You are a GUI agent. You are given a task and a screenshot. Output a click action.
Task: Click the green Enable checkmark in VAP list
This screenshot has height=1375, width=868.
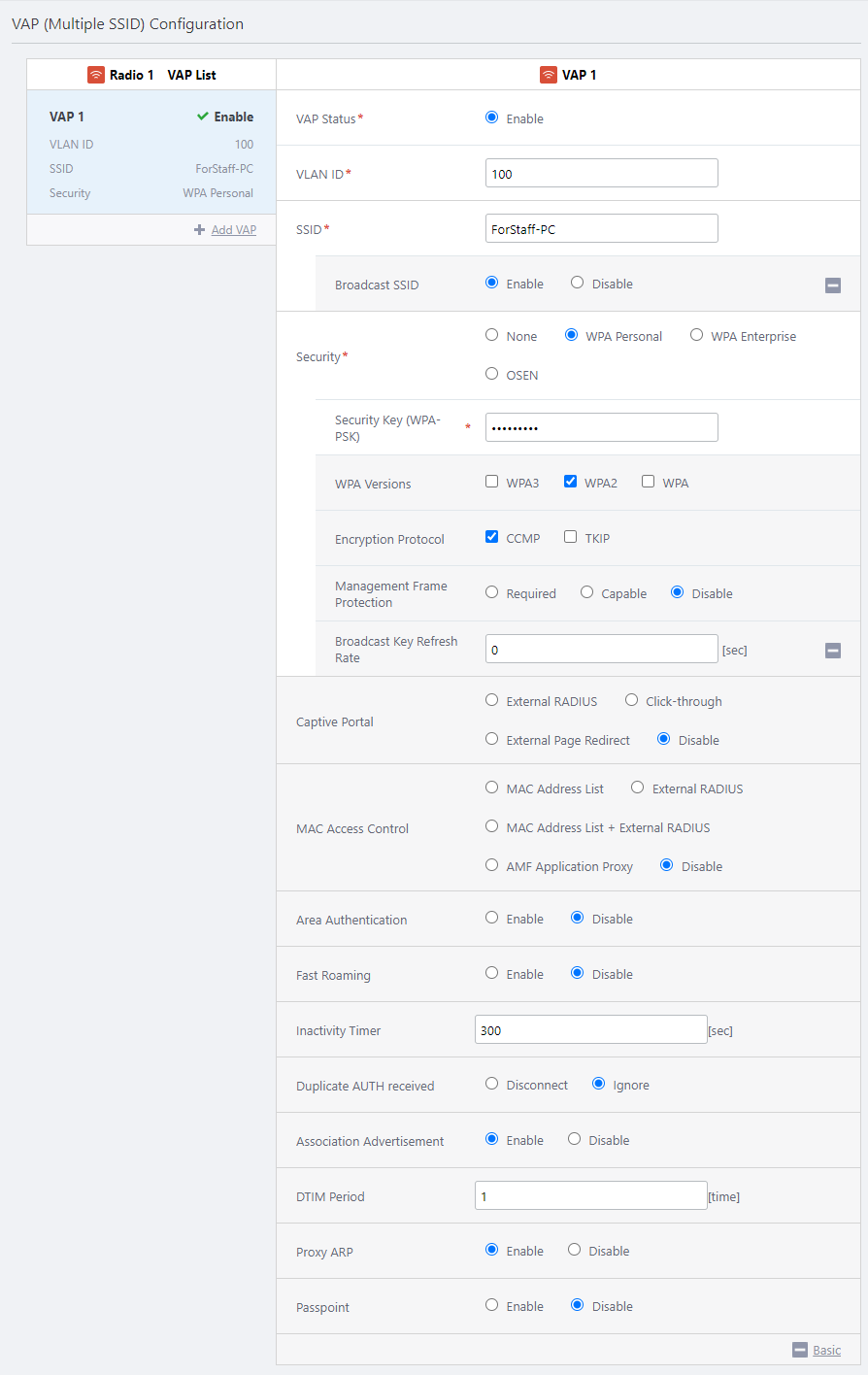203,117
